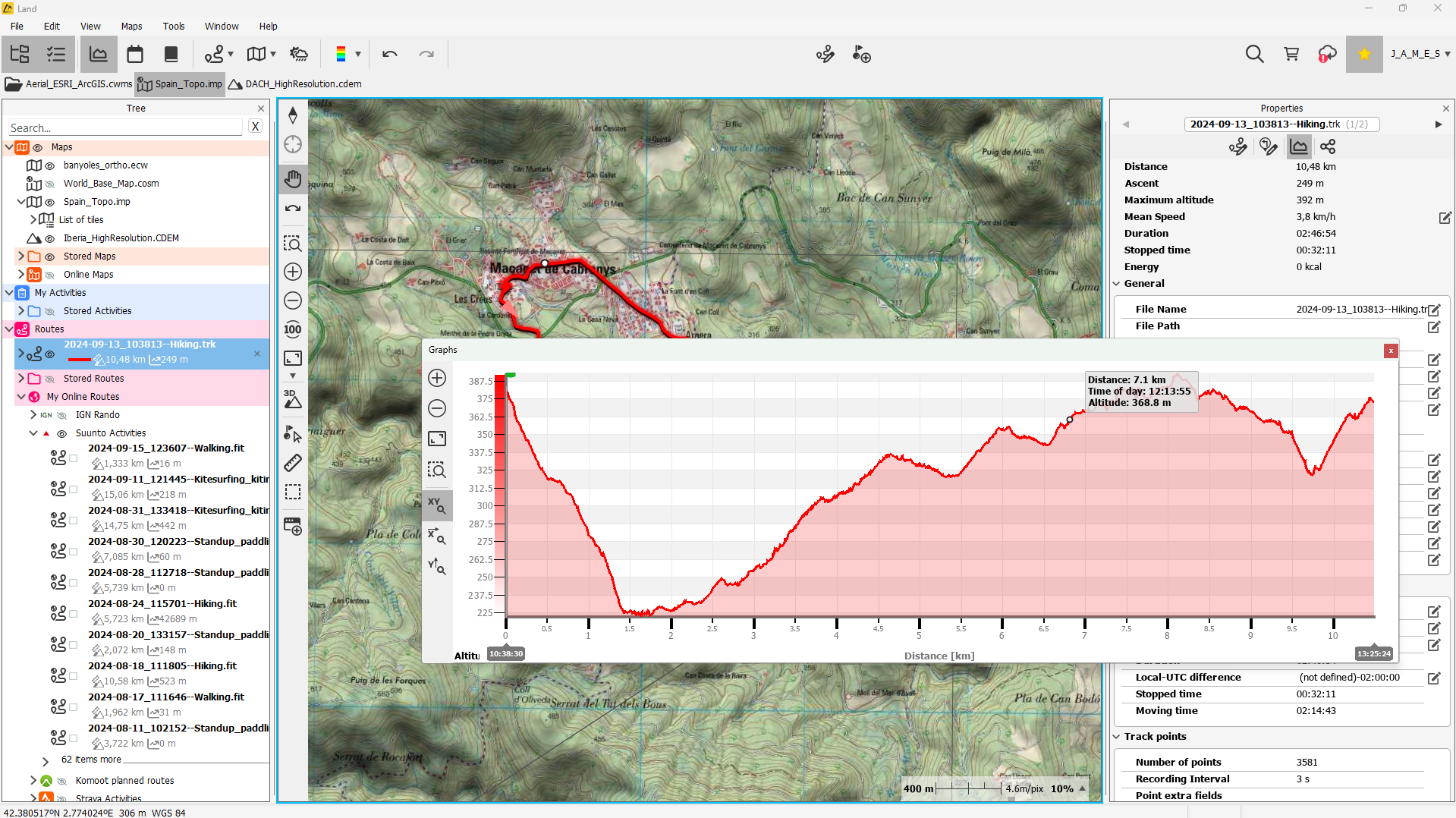Edit the Mean Speed value
Image resolution: width=1456 pixels, height=818 pixels.
coord(1445,218)
